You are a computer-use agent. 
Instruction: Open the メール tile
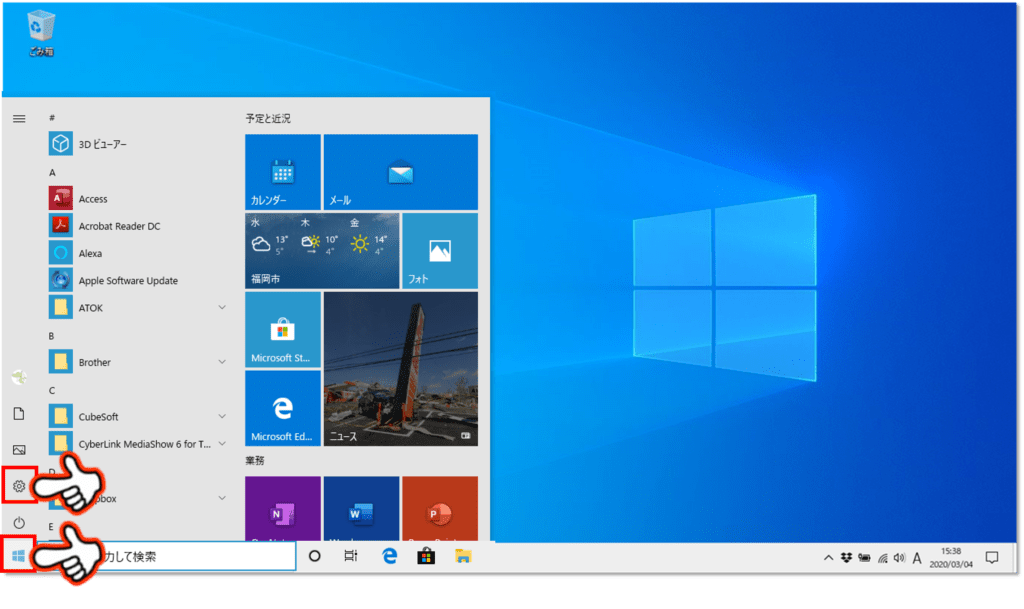coord(400,172)
